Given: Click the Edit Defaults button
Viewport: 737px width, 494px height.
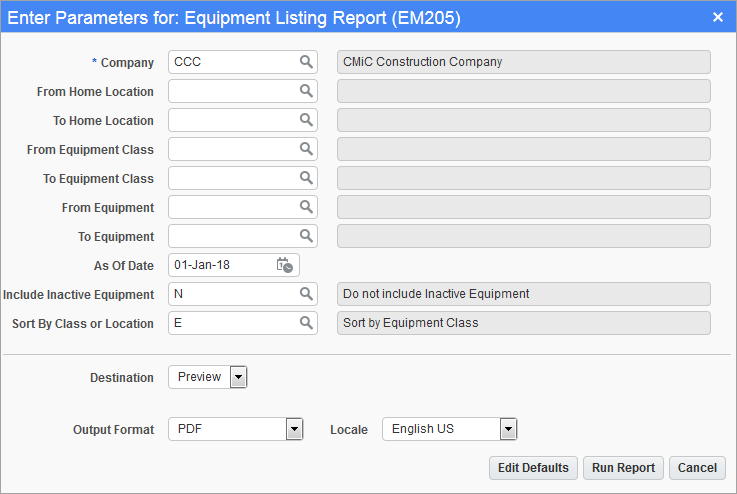Looking at the screenshot, I should click(533, 468).
